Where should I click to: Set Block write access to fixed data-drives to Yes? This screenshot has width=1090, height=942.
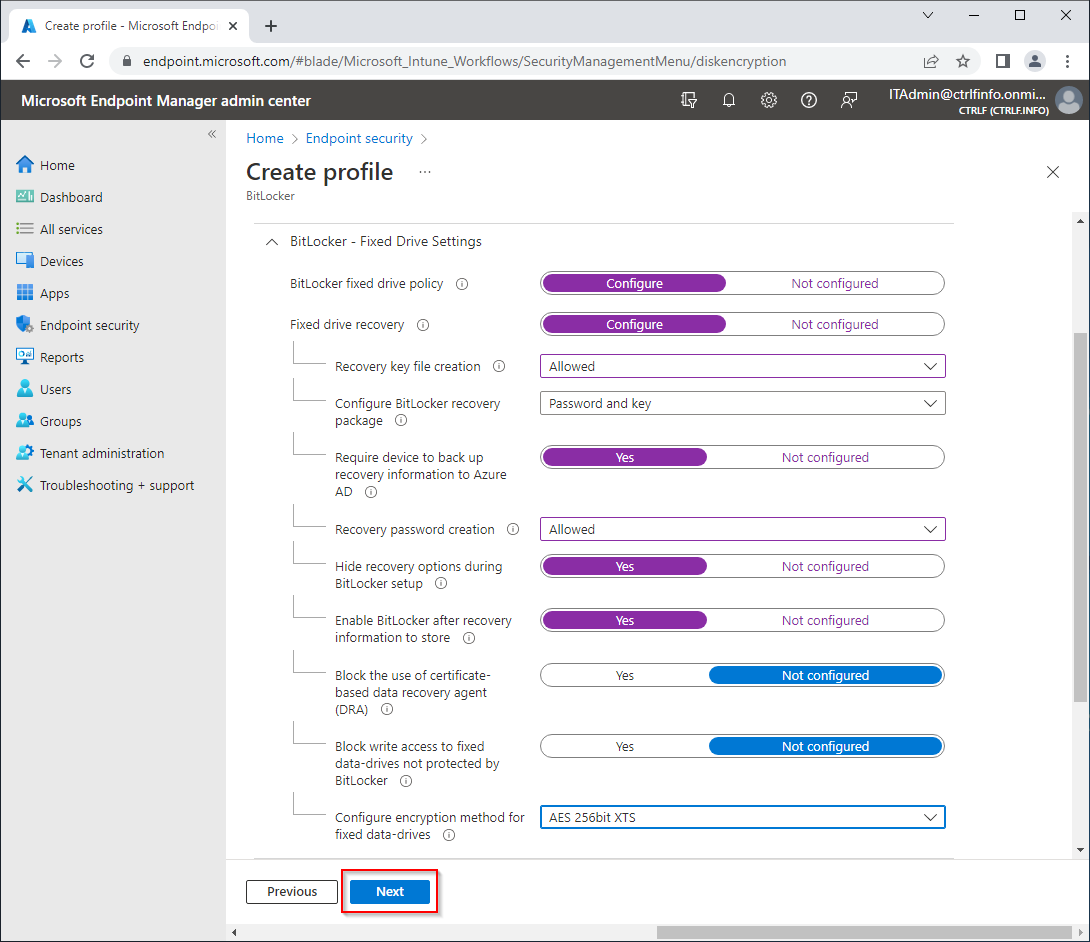point(624,746)
